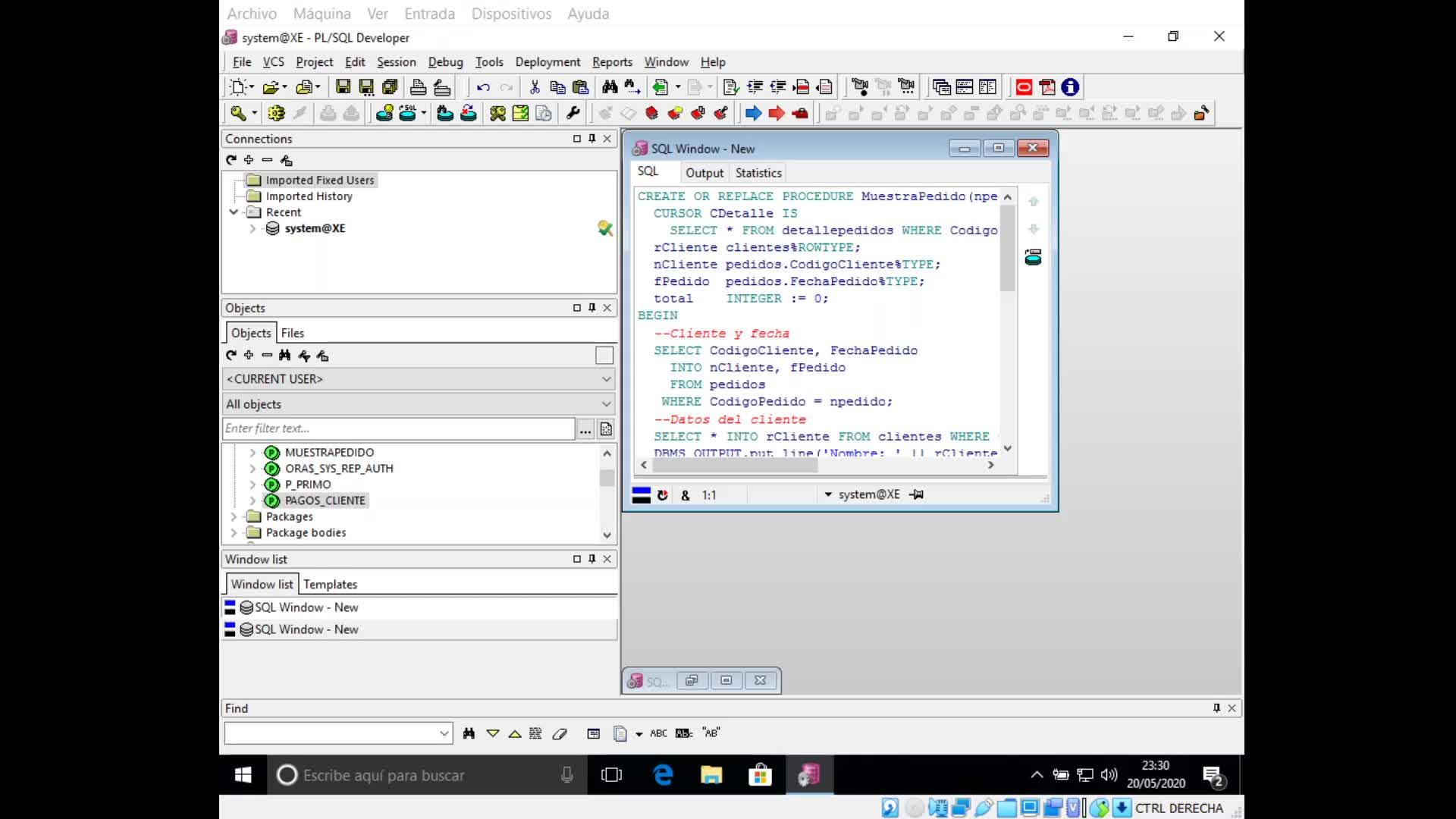The image size is (1456, 819).
Task: Click the Undo arrow toolbar icon
Action: pyautogui.click(x=483, y=87)
